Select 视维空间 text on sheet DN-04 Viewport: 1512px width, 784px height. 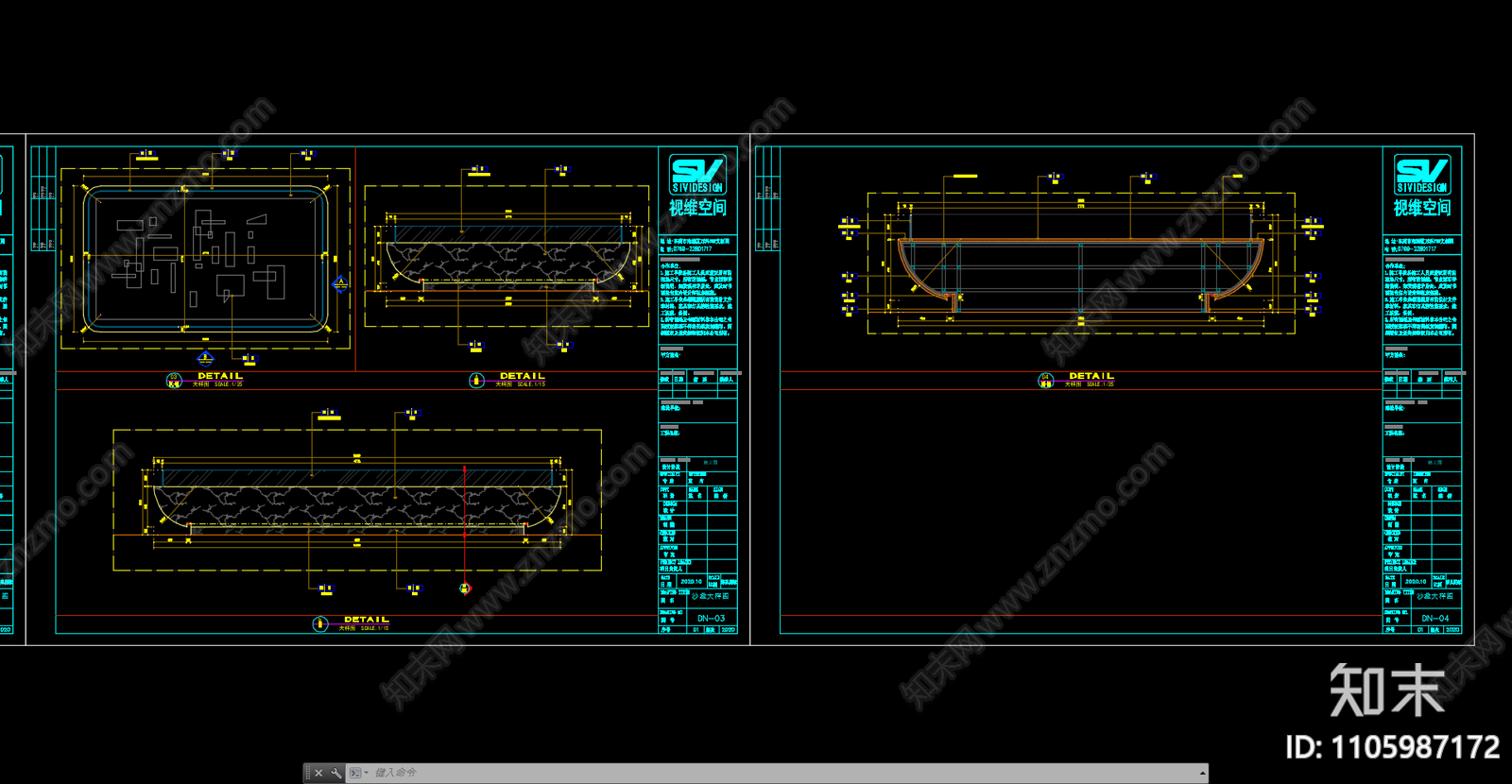click(1422, 208)
